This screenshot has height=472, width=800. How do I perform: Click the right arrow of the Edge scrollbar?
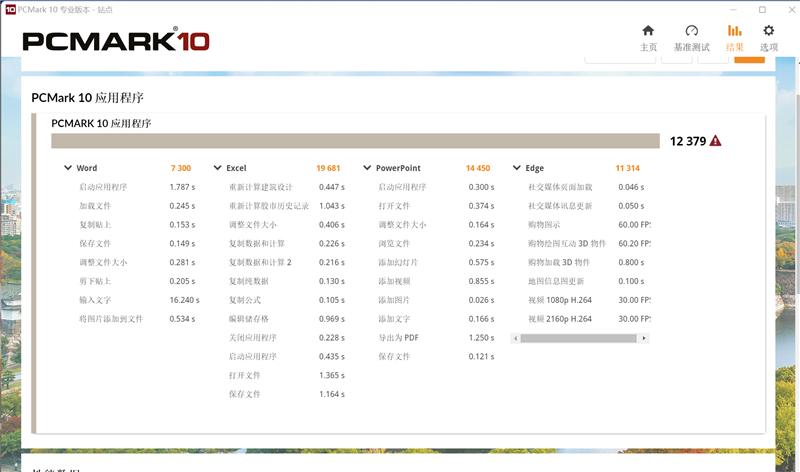click(x=644, y=338)
